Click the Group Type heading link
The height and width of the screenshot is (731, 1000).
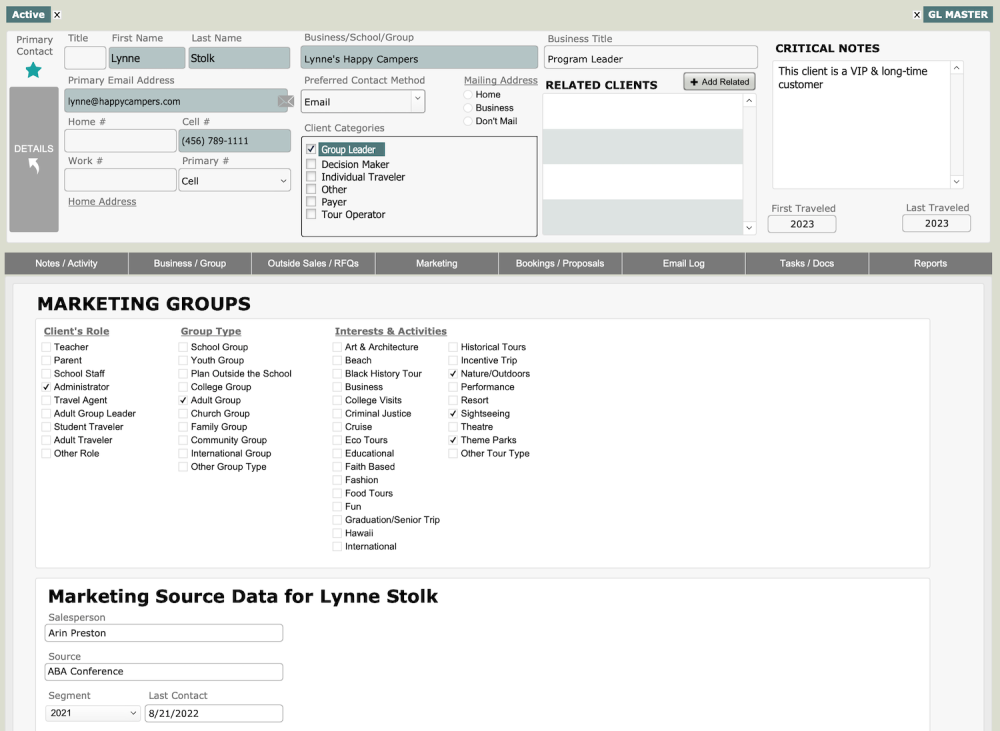click(210, 331)
